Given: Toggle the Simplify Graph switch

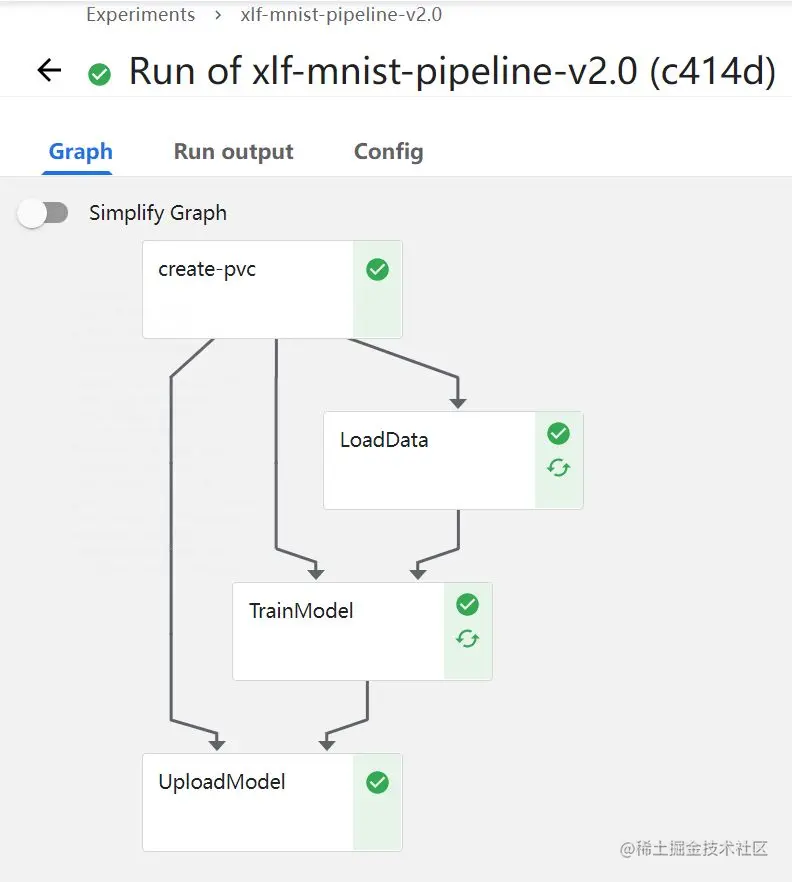Looking at the screenshot, I should coord(44,213).
